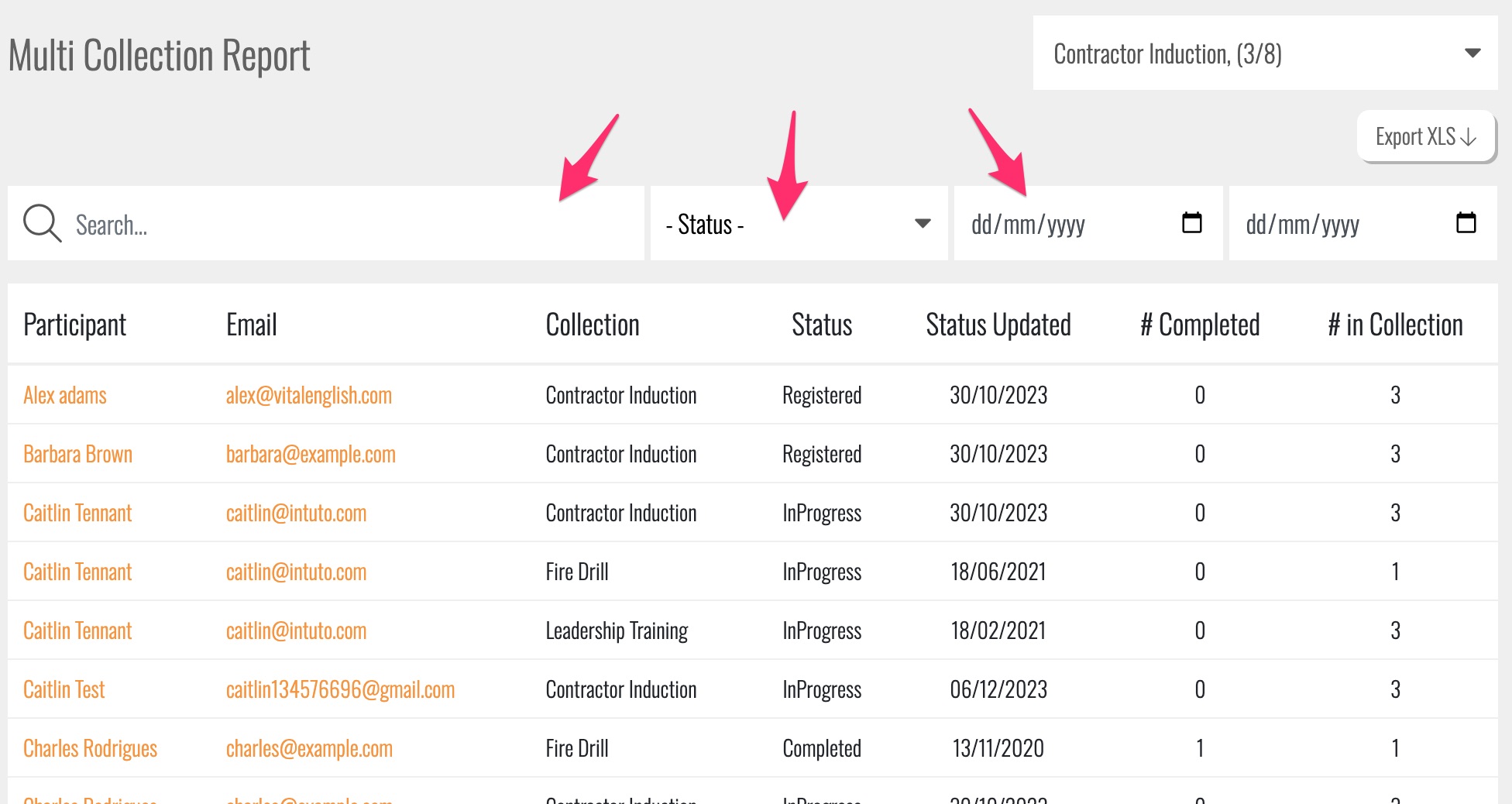Click the # Completed column header

point(1199,325)
